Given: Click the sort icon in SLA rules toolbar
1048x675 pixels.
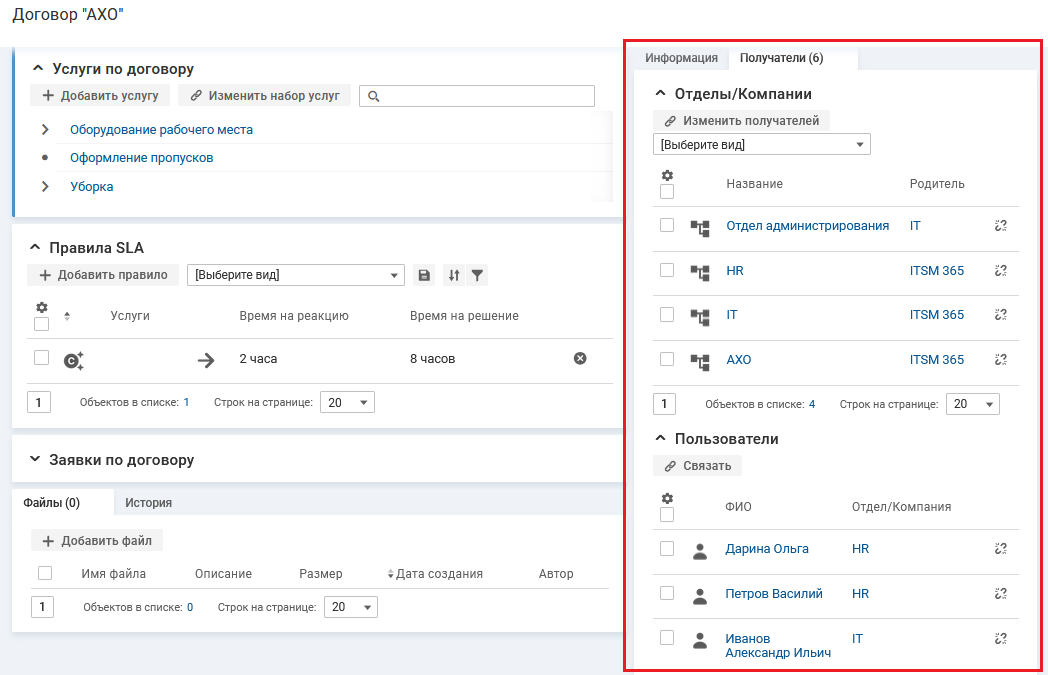Looking at the screenshot, I should pos(454,275).
